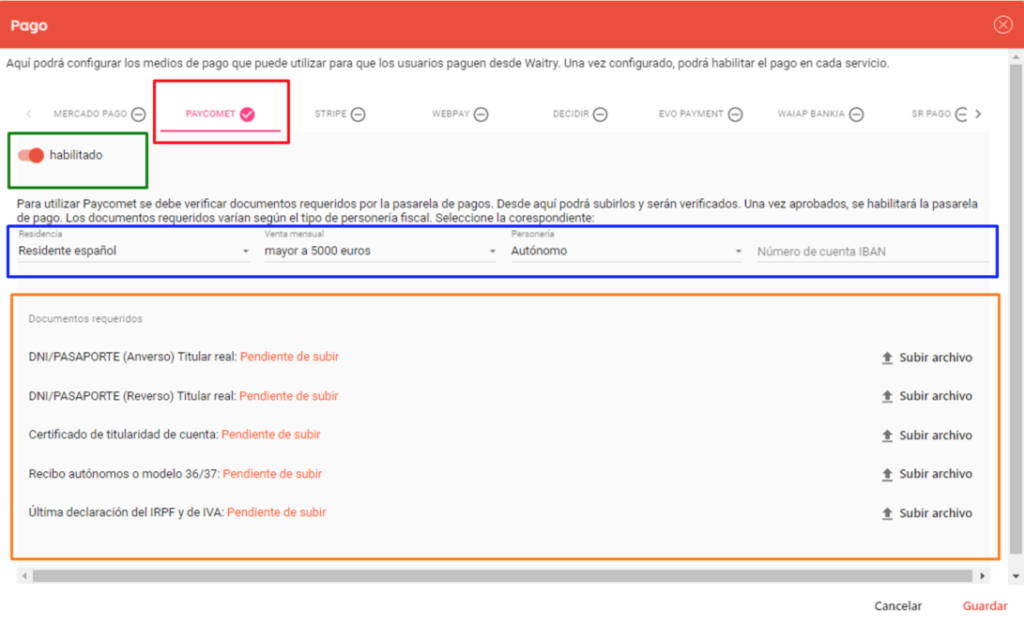Viewport: 1024px width, 618px height.
Task: Click the horizontal scrollbar thumb
Action: [x=502, y=576]
